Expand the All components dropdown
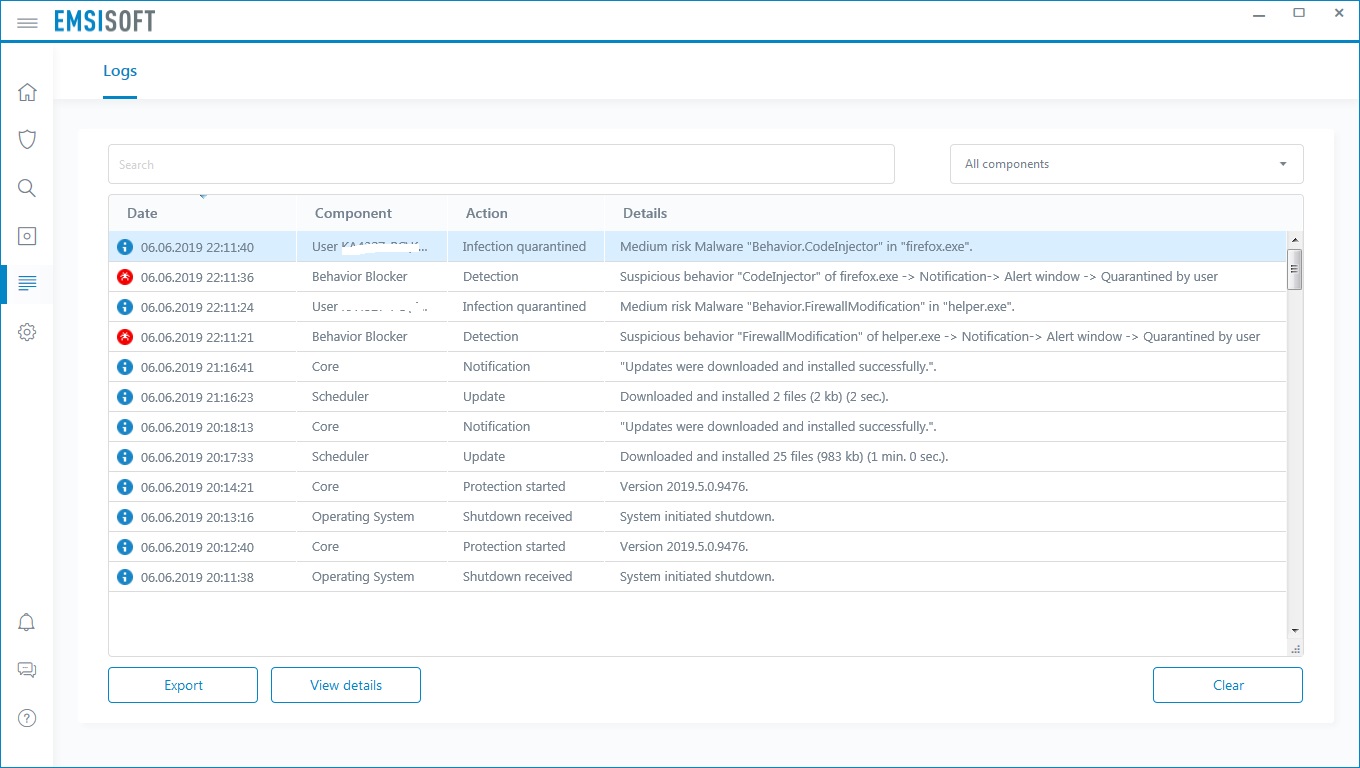The width and height of the screenshot is (1360, 768). point(1126,164)
